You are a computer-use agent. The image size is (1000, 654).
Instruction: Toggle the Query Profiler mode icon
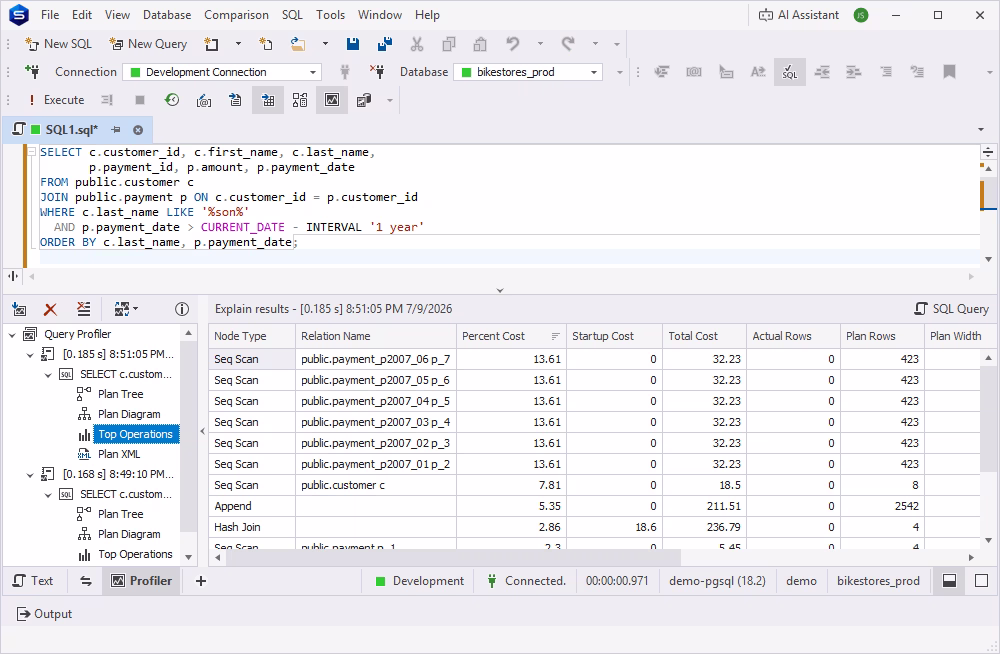(332, 100)
